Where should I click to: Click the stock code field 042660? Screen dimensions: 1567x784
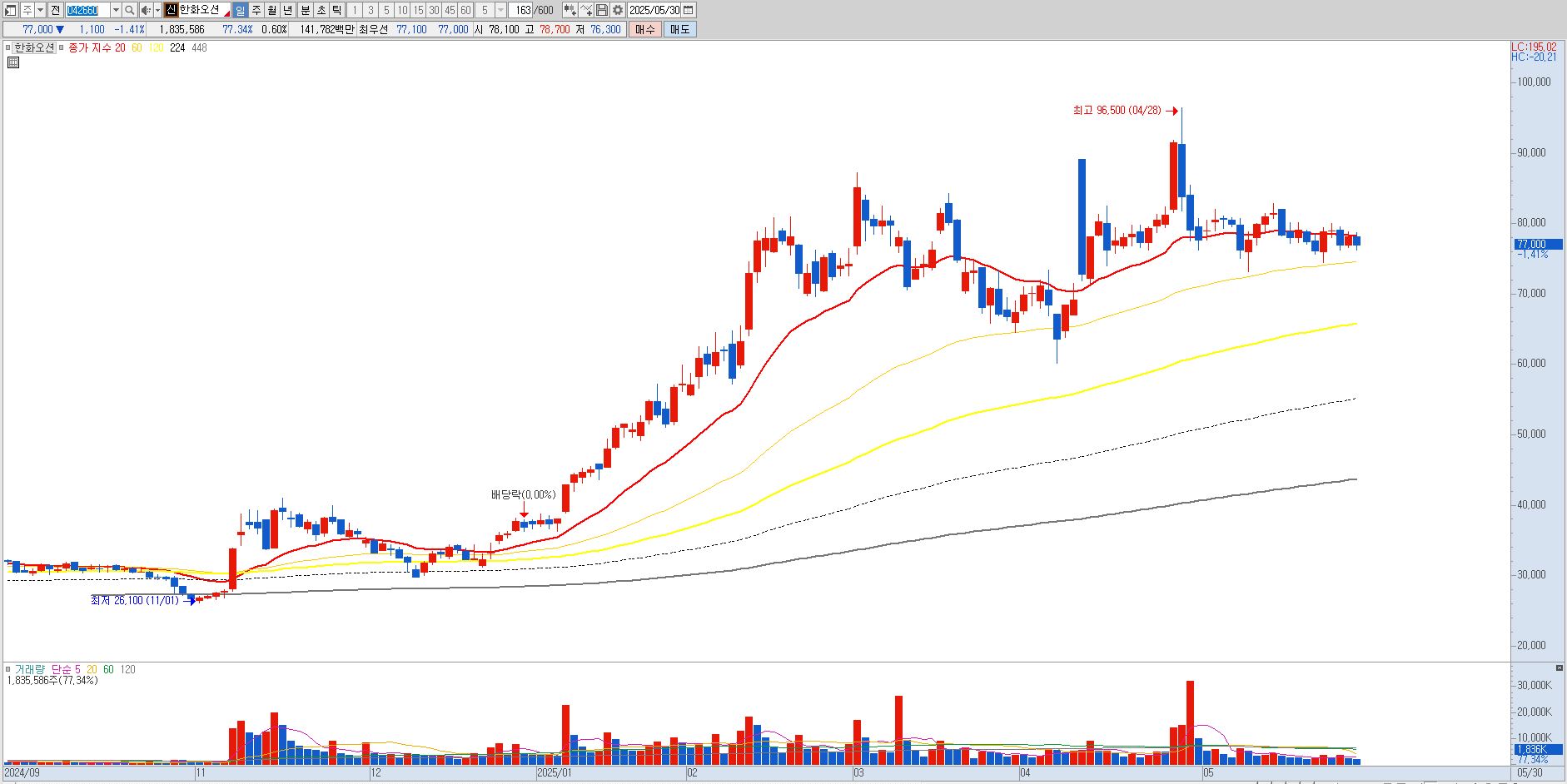pyautogui.click(x=87, y=10)
